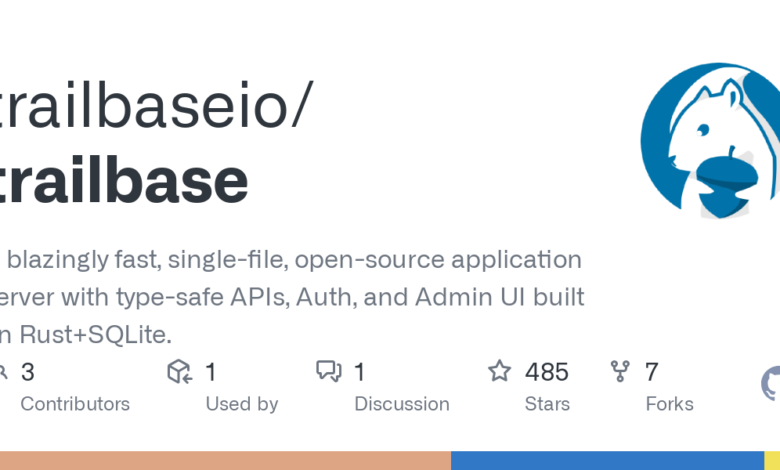Screen dimensions: 780x470
Task: Open the bold trailbase repository title
Action: pyautogui.click(x=124, y=181)
